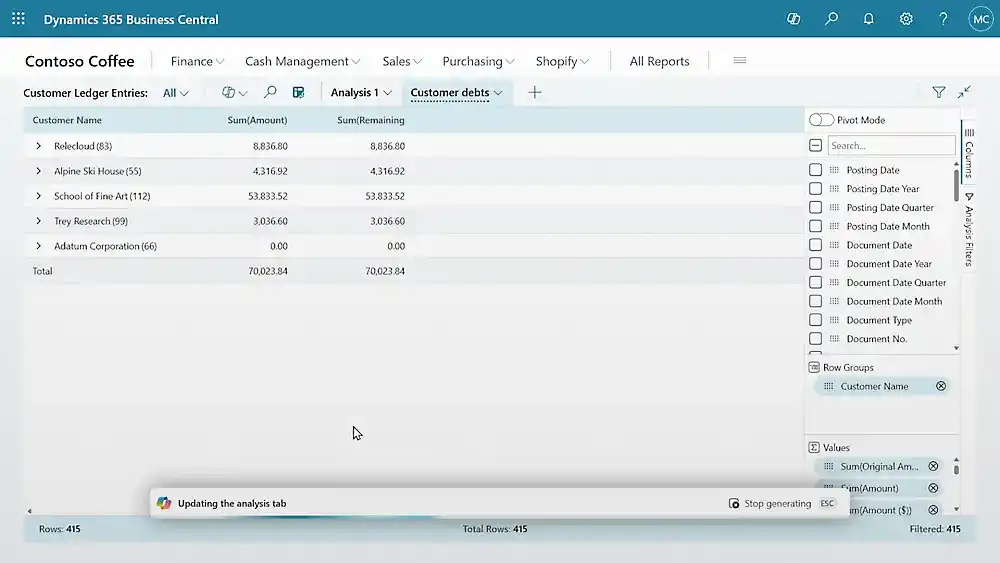This screenshot has height=563, width=1000.
Task: Check the Posting Date column checkbox
Action: tap(816, 170)
